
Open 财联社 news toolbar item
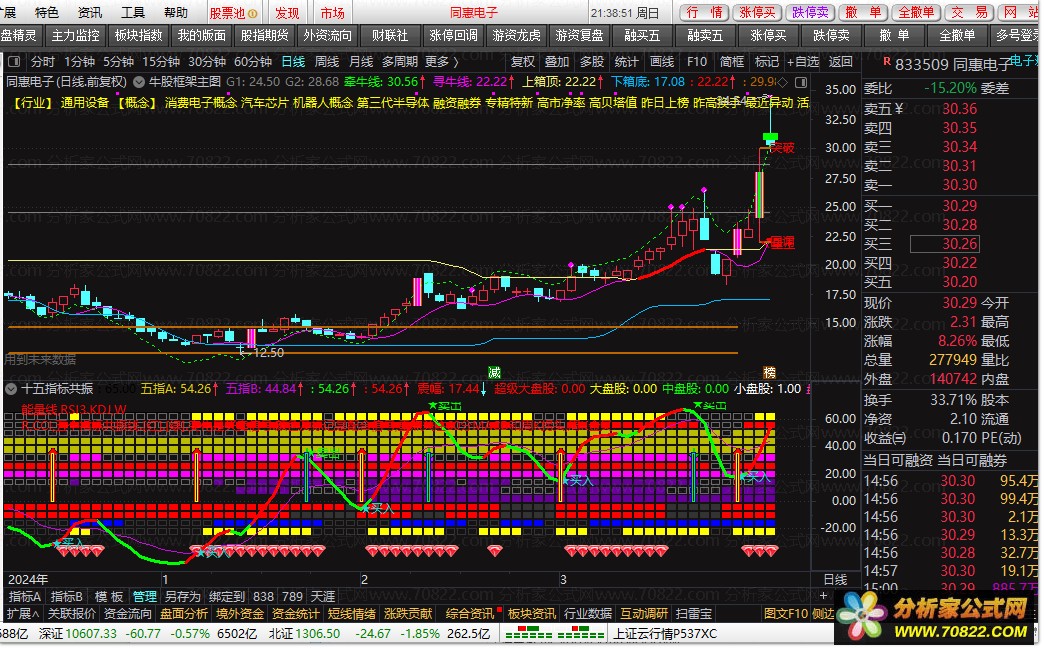(x=390, y=35)
